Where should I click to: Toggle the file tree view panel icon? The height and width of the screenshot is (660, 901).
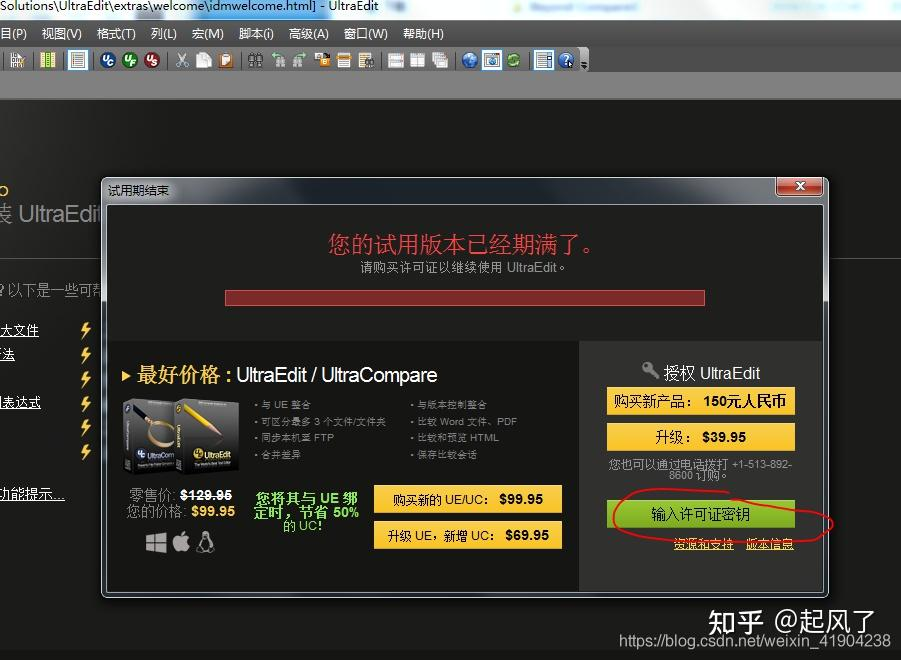click(544, 60)
